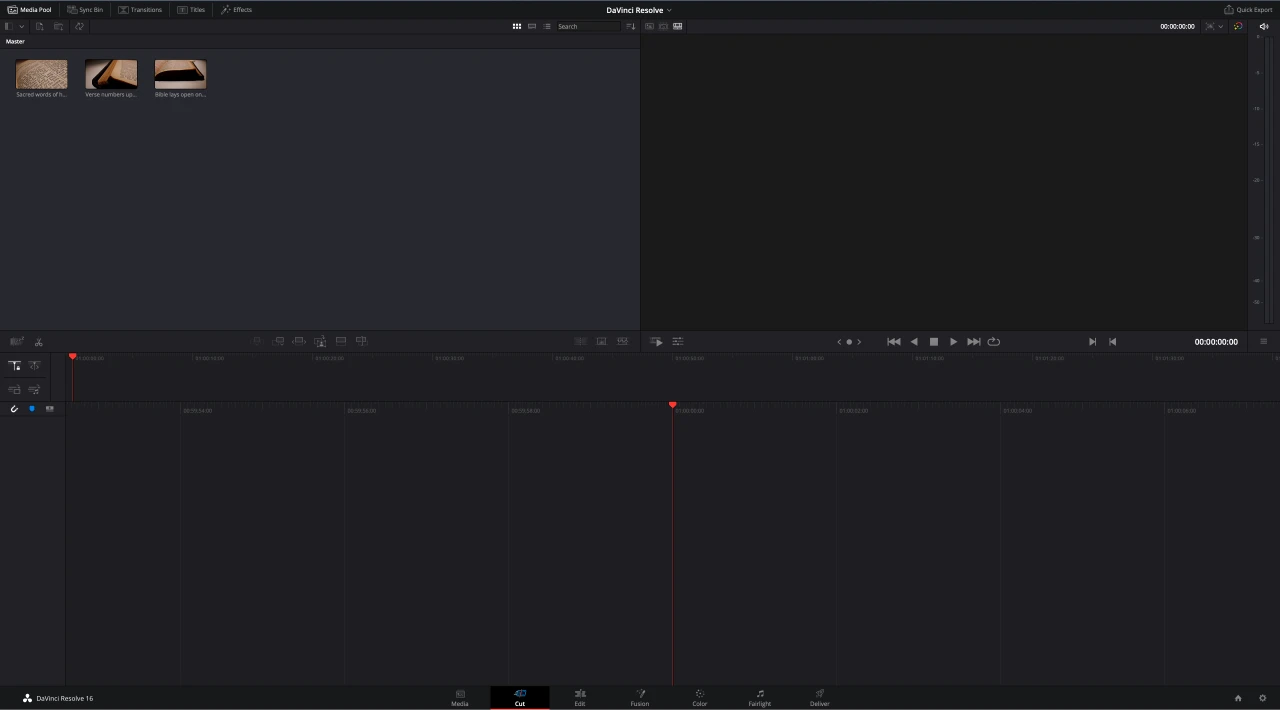Open the sort order dropdown next to Search

pyautogui.click(x=630, y=26)
